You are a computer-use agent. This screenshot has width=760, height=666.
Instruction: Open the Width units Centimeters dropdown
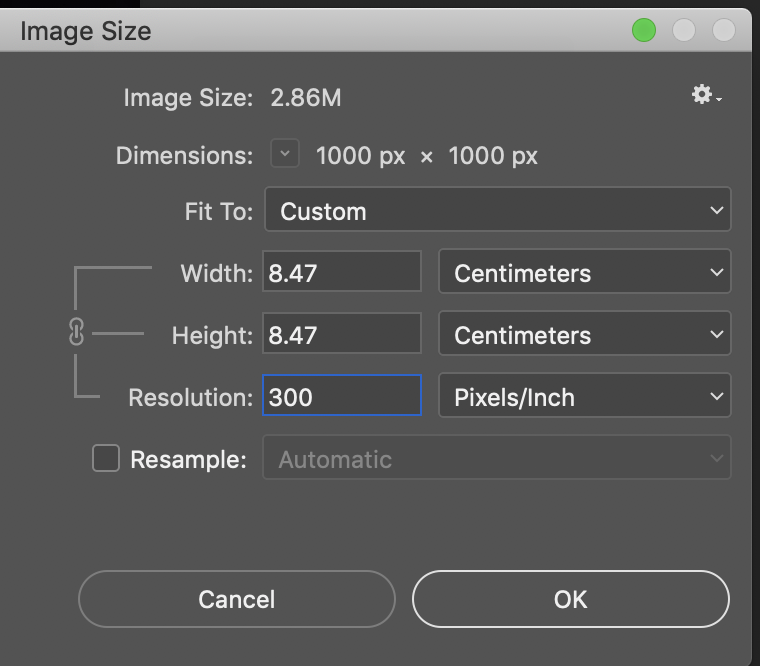584,273
